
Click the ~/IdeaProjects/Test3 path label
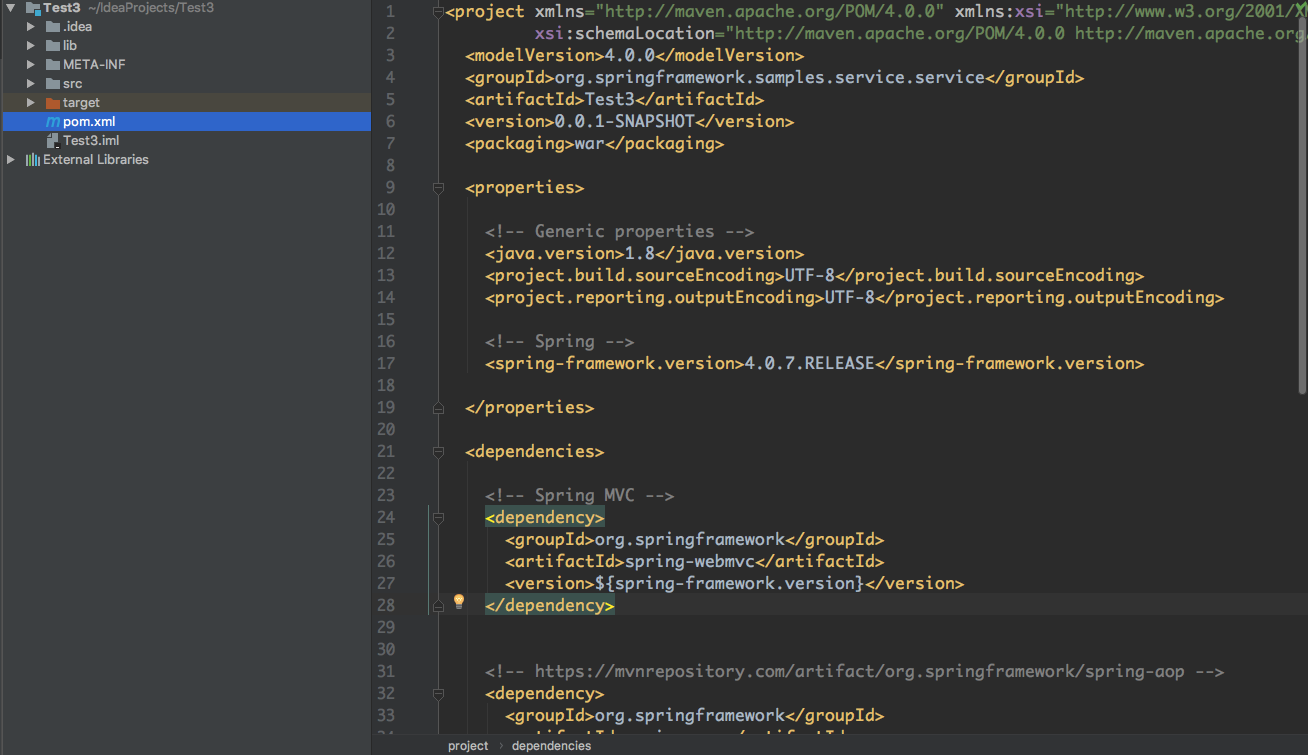coord(151,7)
